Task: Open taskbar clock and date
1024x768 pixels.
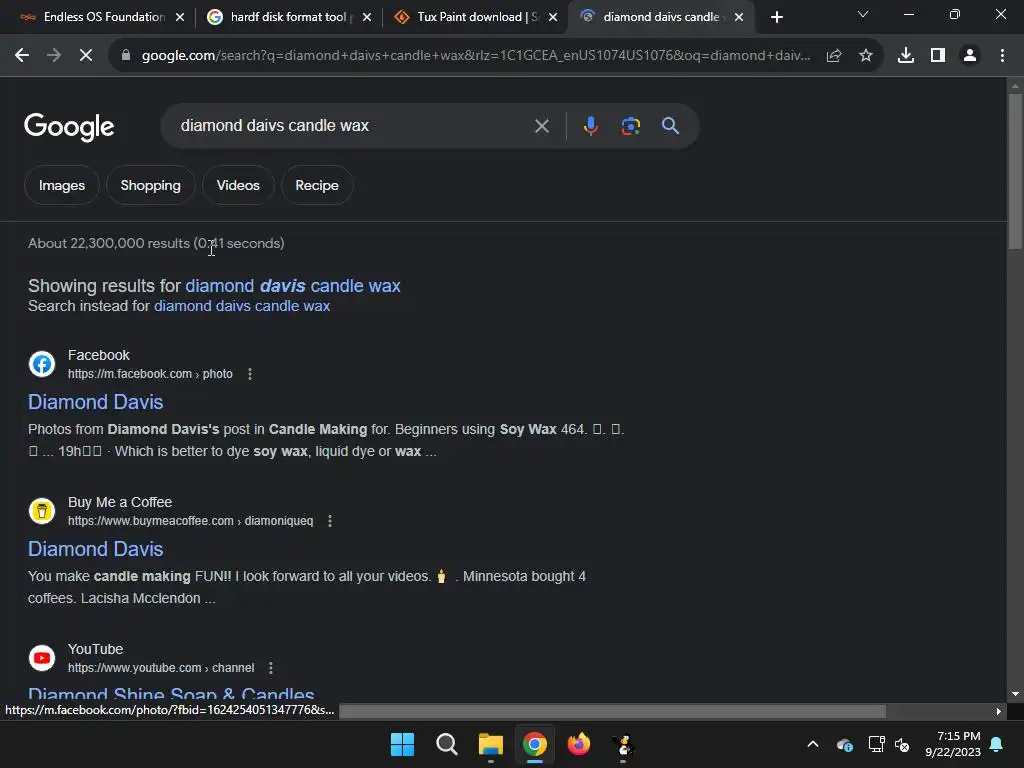Action: 953,744
